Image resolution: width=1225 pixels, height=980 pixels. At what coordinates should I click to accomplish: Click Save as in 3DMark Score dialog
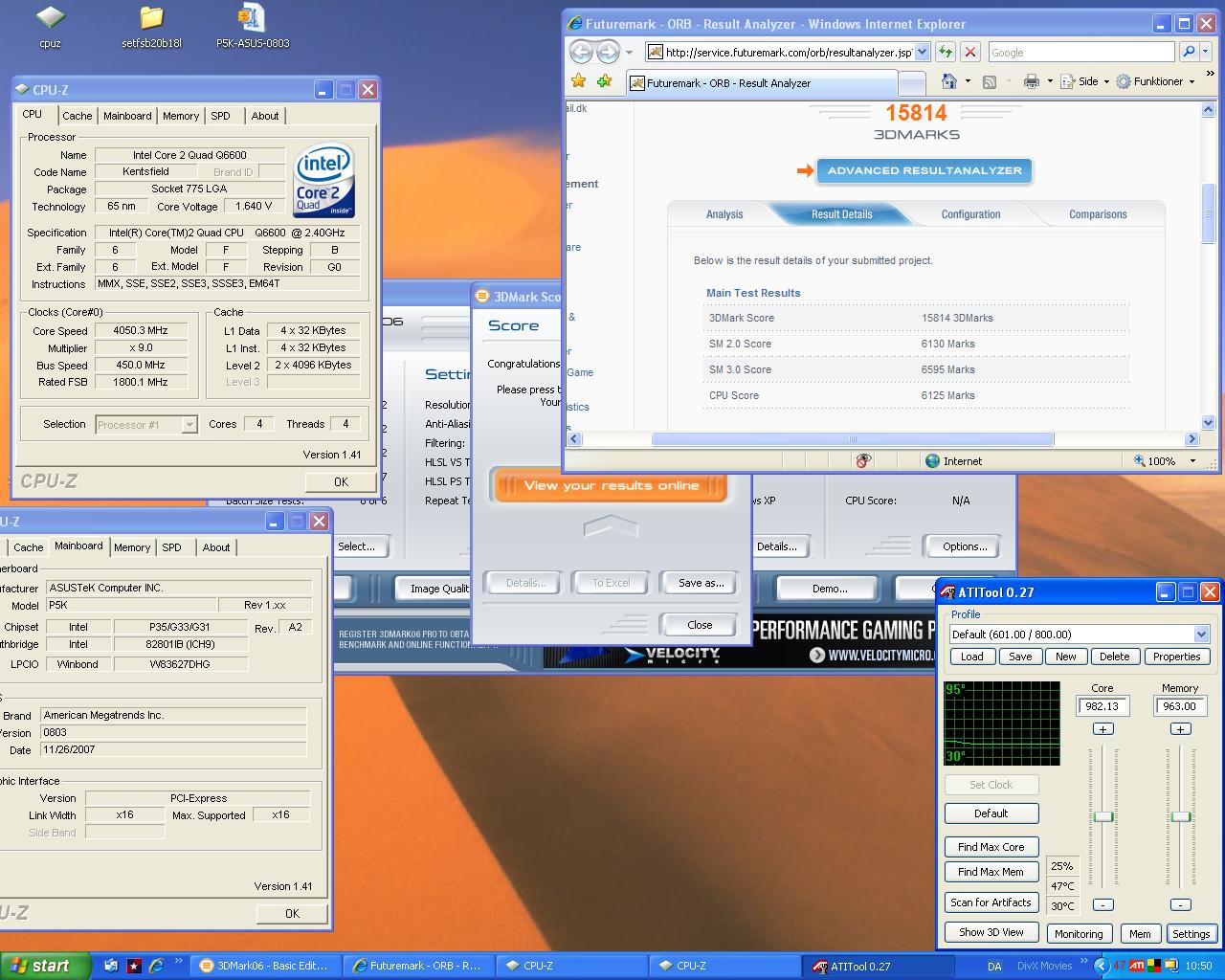click(x=701, y=583)
